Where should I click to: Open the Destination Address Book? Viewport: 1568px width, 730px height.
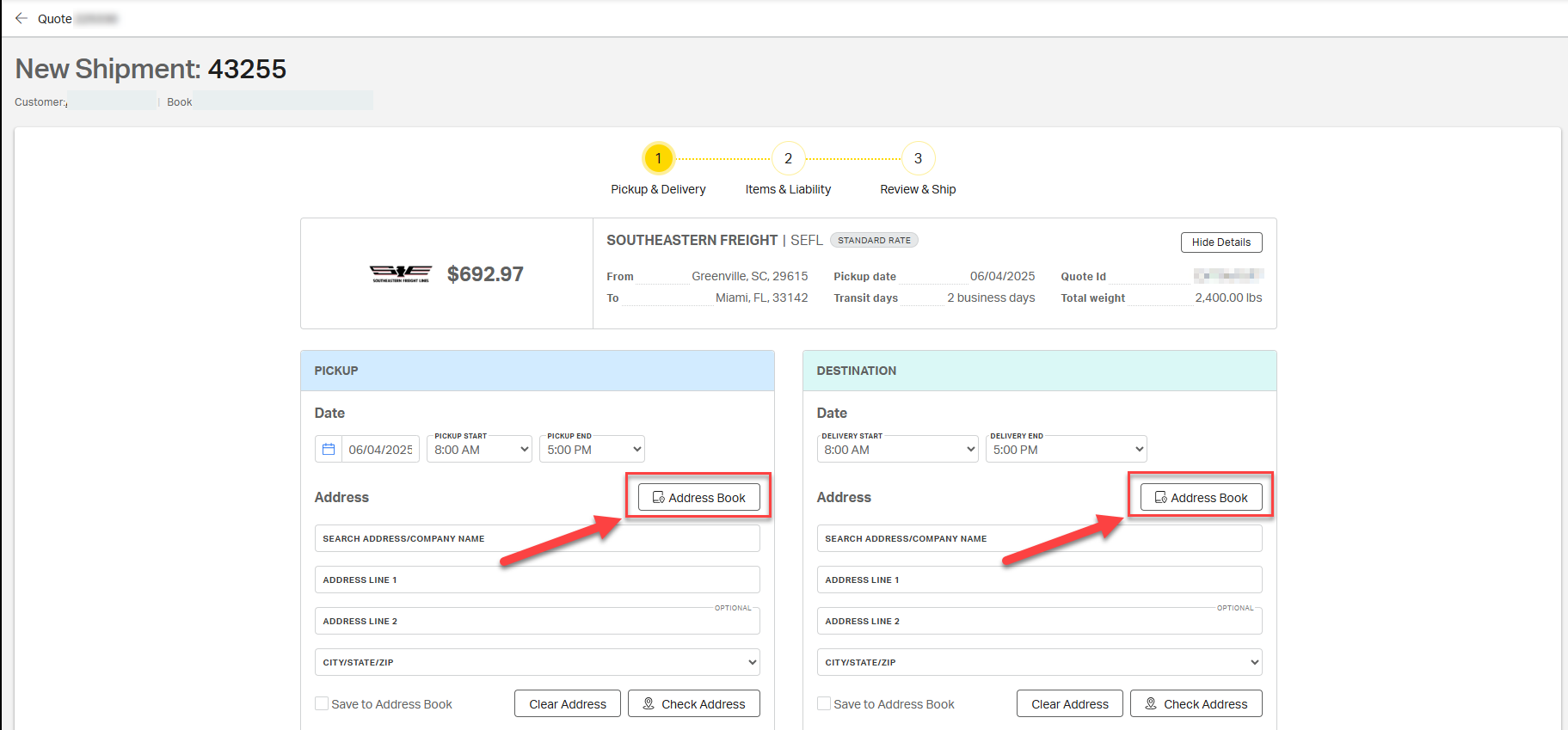coord(1201,498)
